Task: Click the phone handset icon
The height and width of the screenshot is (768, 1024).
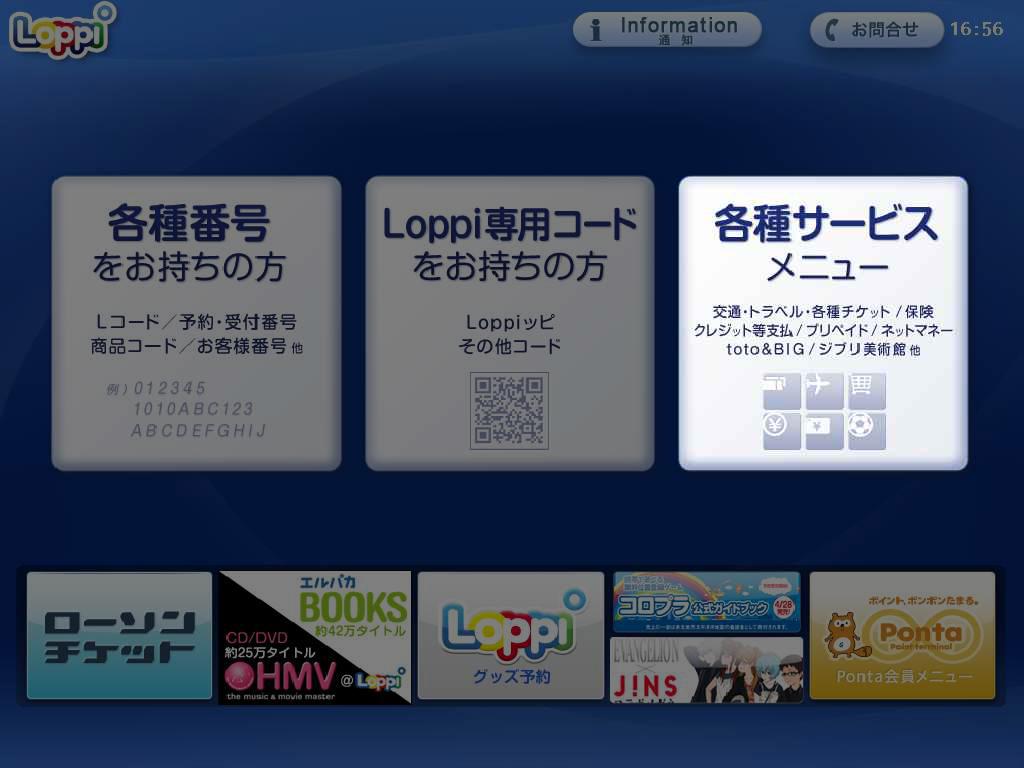Action: 831,30
